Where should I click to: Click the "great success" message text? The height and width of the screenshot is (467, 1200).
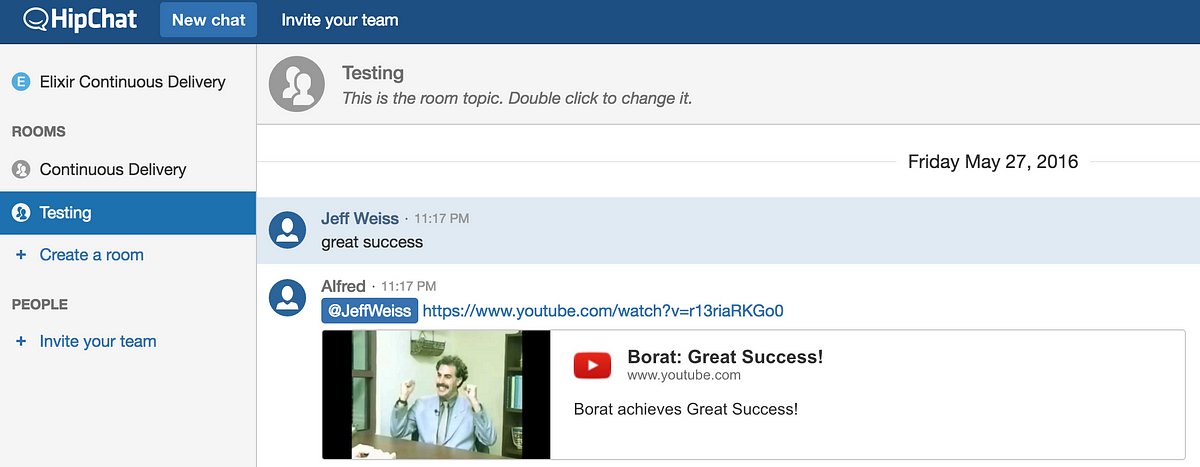372,242
